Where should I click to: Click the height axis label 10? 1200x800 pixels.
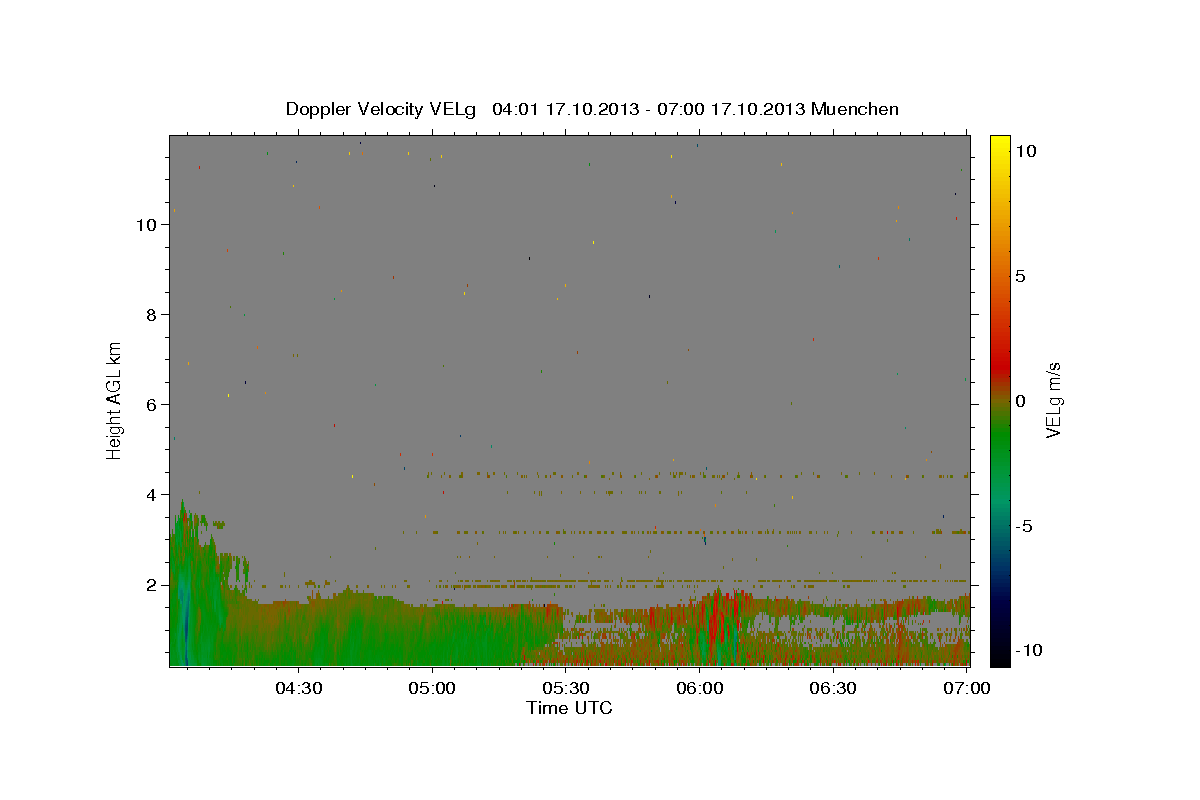(x=146, y=224)
